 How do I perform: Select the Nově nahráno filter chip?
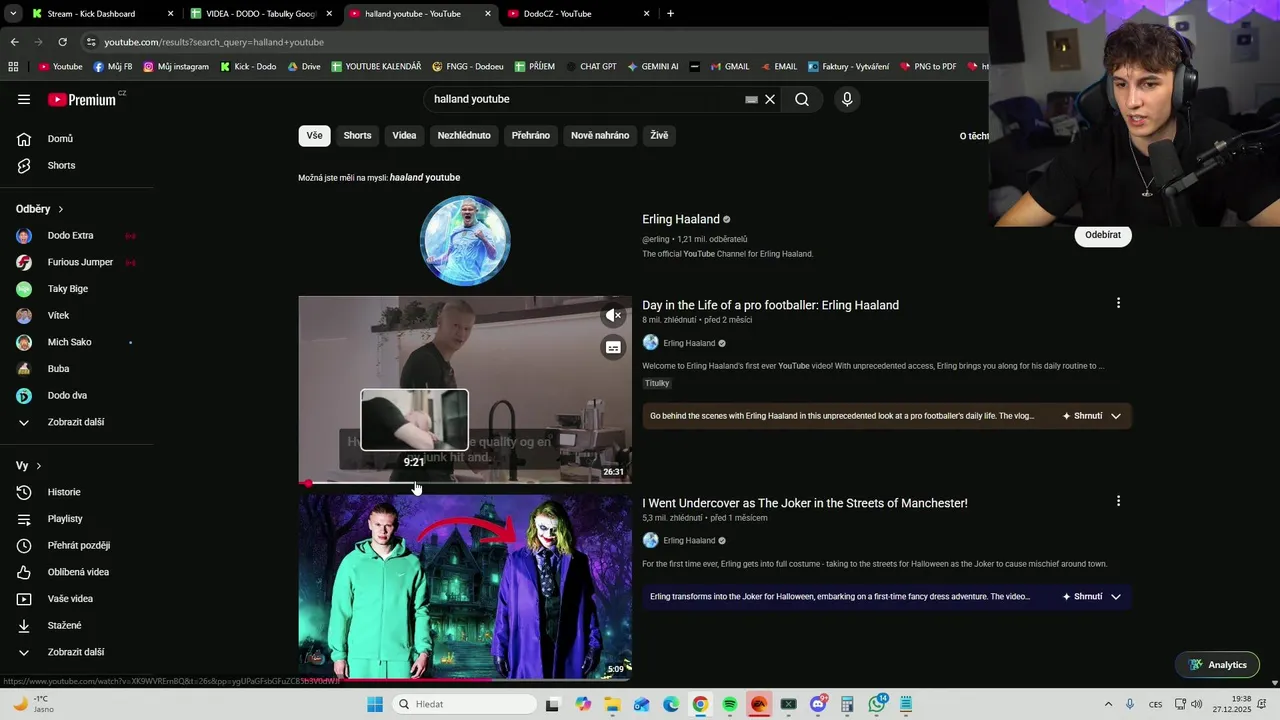click(600, 136)
